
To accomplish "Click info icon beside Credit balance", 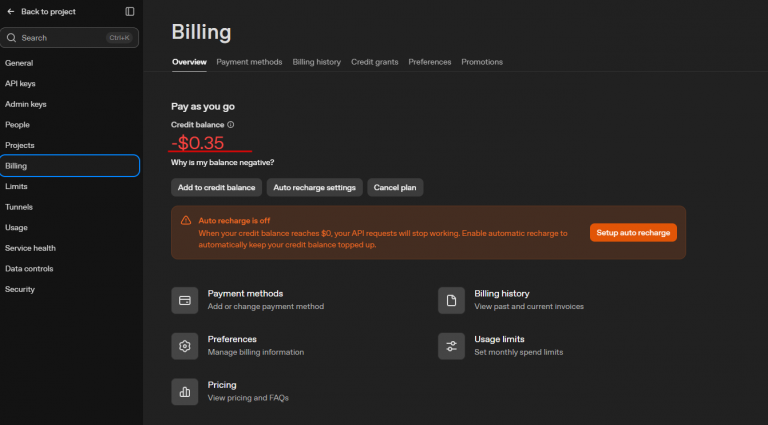I will [231, 125].
